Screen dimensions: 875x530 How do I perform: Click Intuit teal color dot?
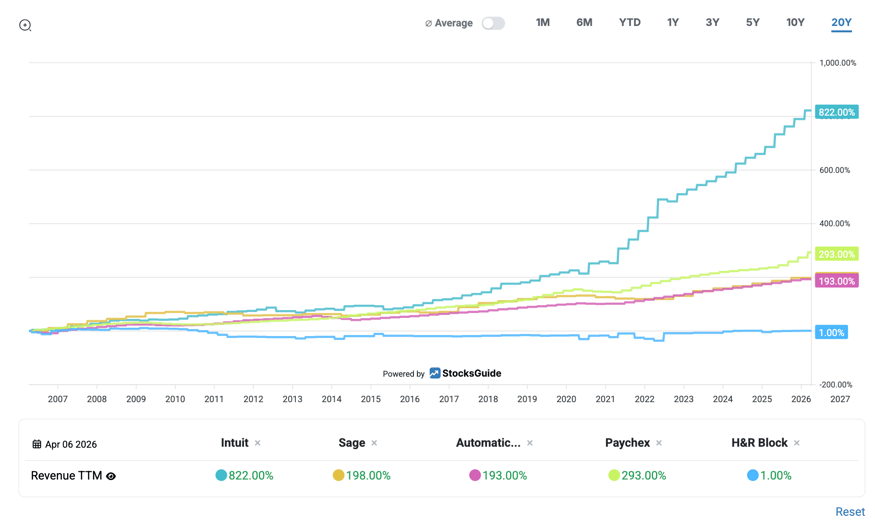(x=221, y=475)
